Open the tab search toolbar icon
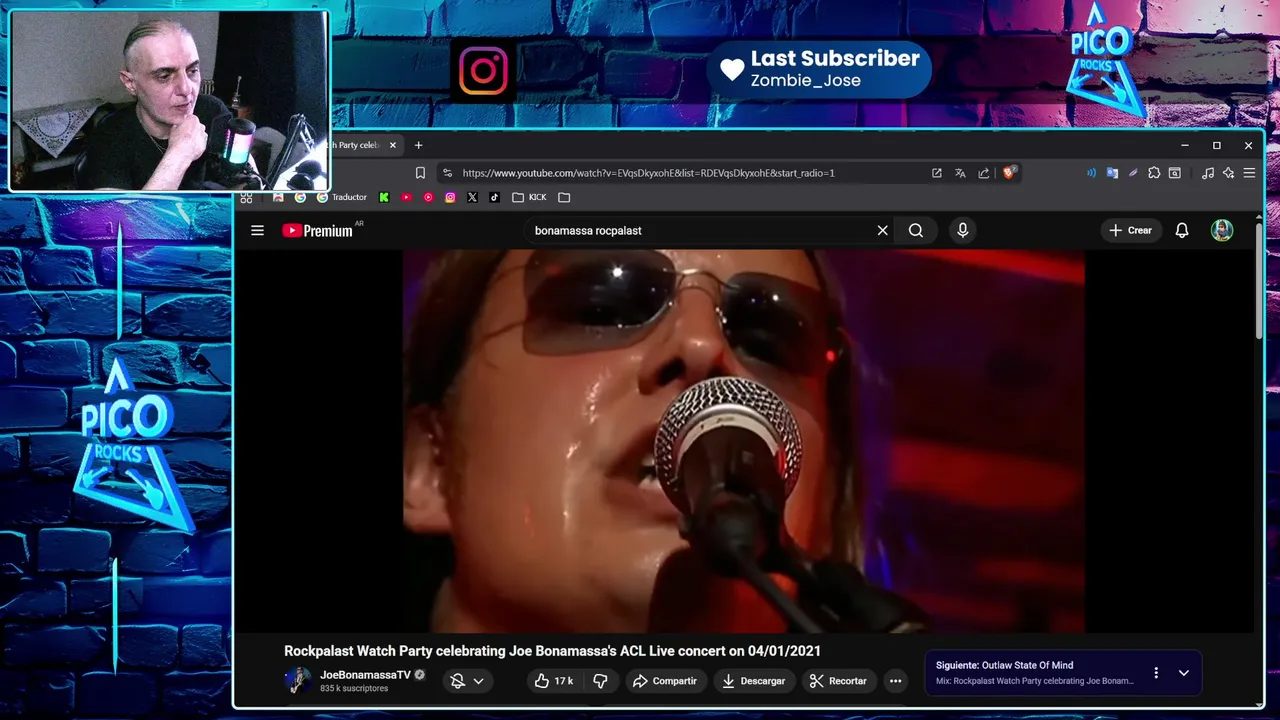The height and width of the screenshot is (720, 1280). 1175,173
